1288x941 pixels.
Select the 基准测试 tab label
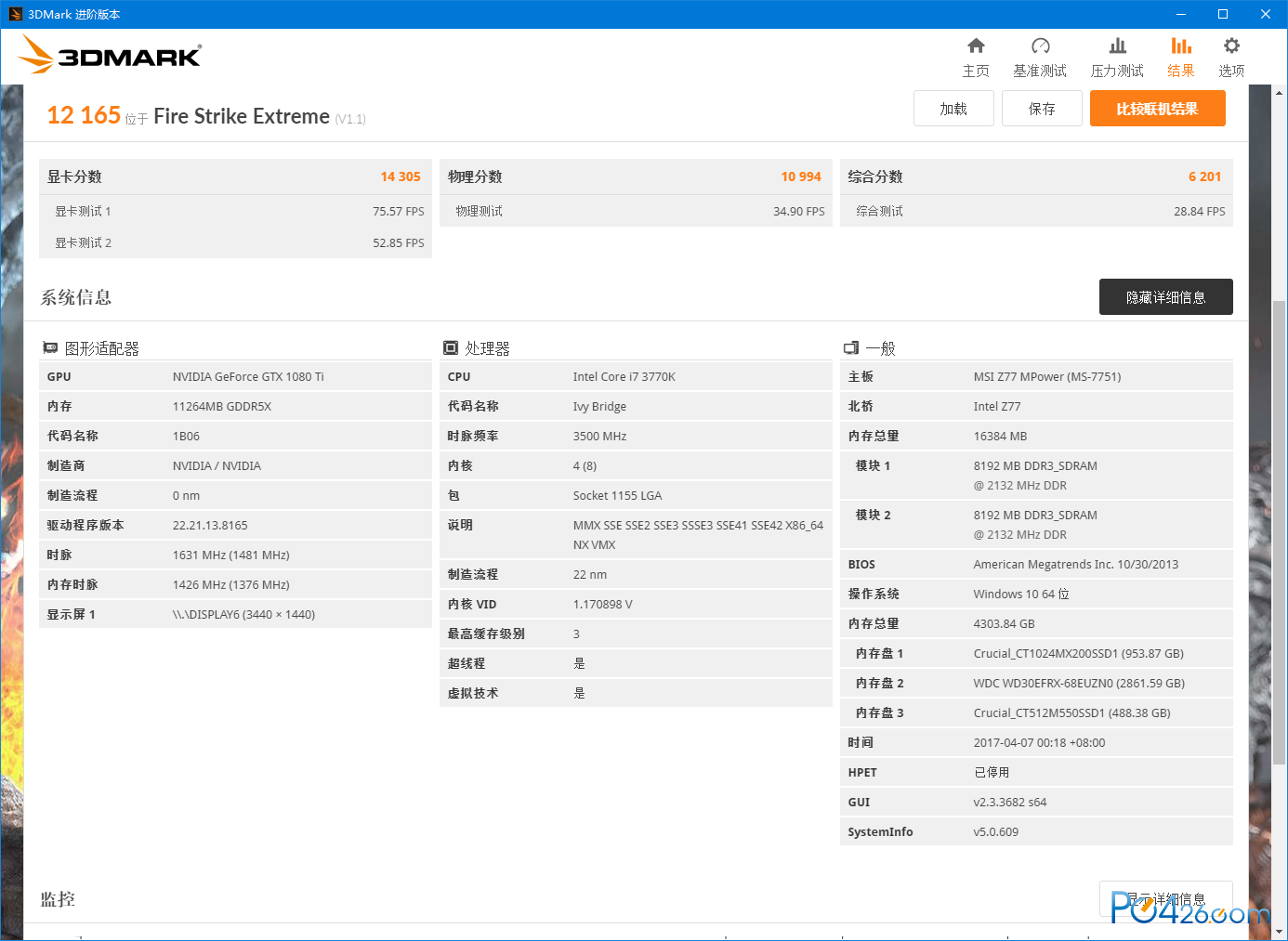click(x=1040, y=71)
